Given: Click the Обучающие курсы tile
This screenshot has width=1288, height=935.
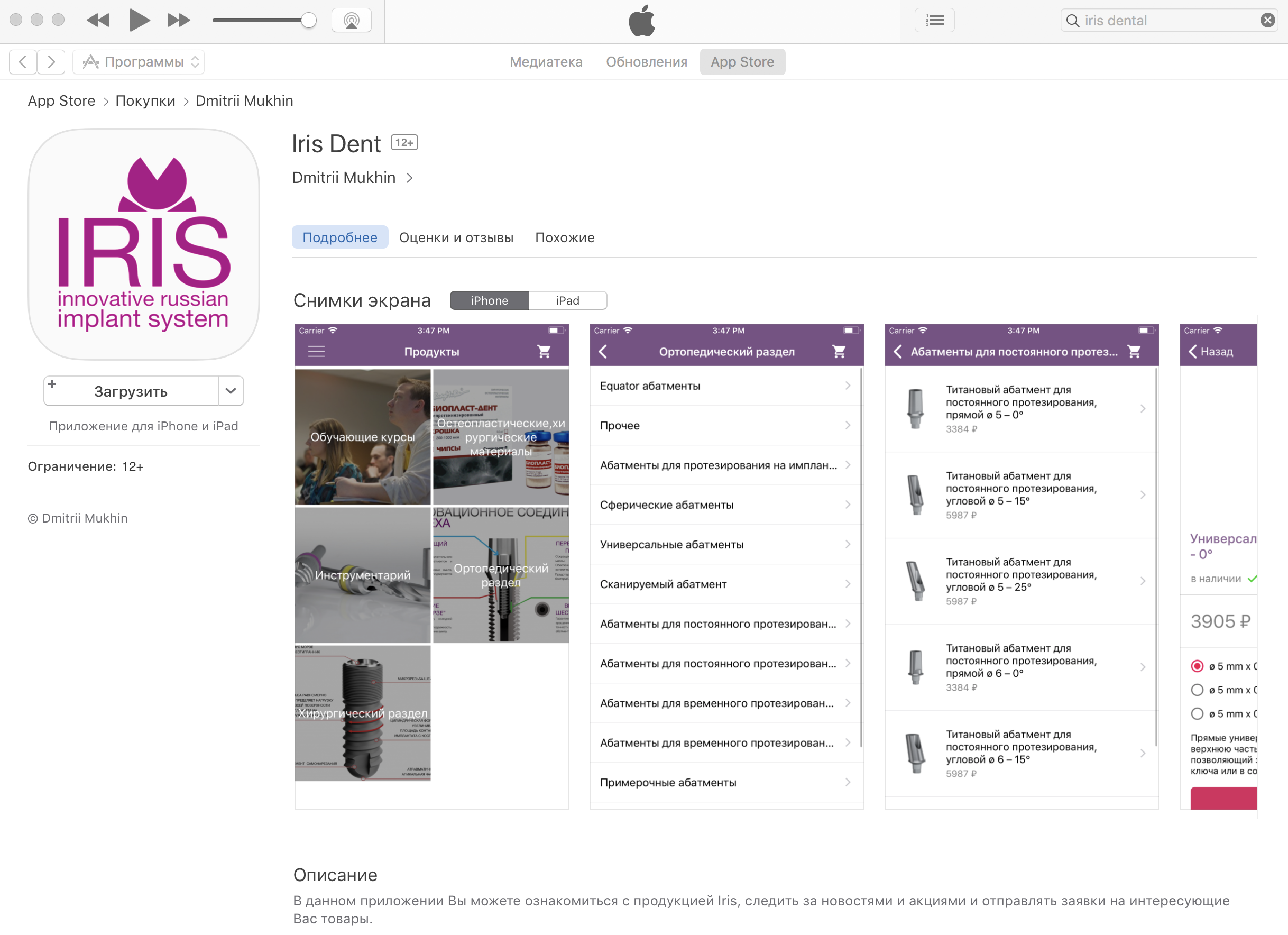Looking at the screenshot, I should coord(362,437).
